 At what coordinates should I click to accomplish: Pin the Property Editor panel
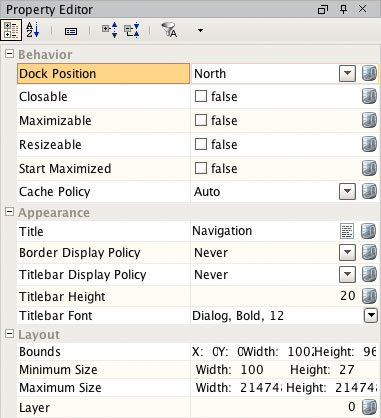343,9
